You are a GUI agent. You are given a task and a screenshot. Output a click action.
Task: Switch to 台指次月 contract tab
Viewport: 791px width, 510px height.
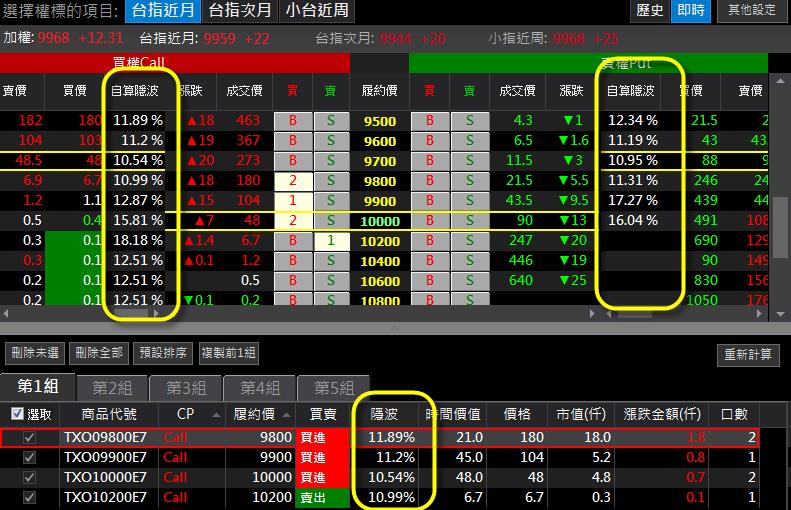(x=238, y=11)
